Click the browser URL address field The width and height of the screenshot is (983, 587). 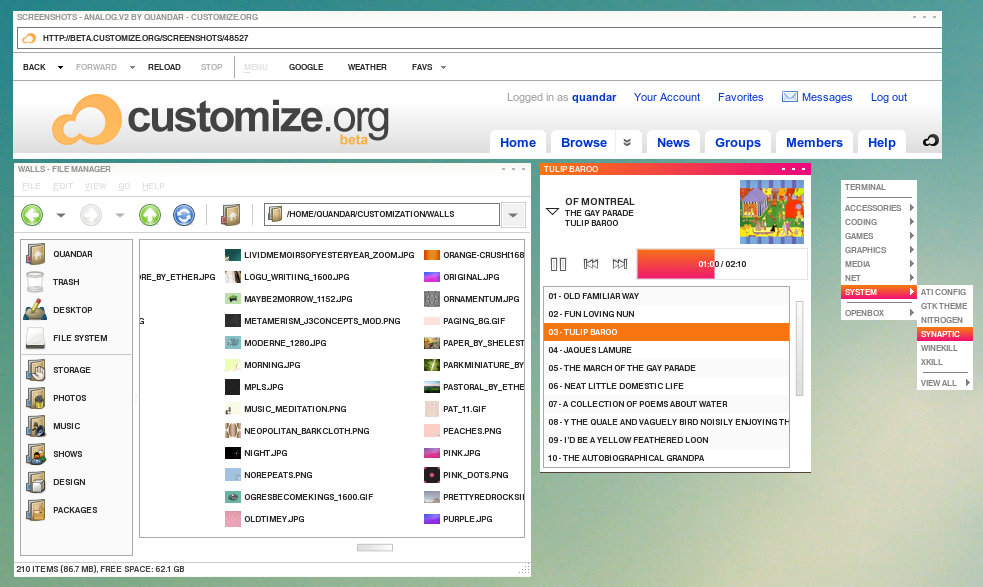coord(480,38)
